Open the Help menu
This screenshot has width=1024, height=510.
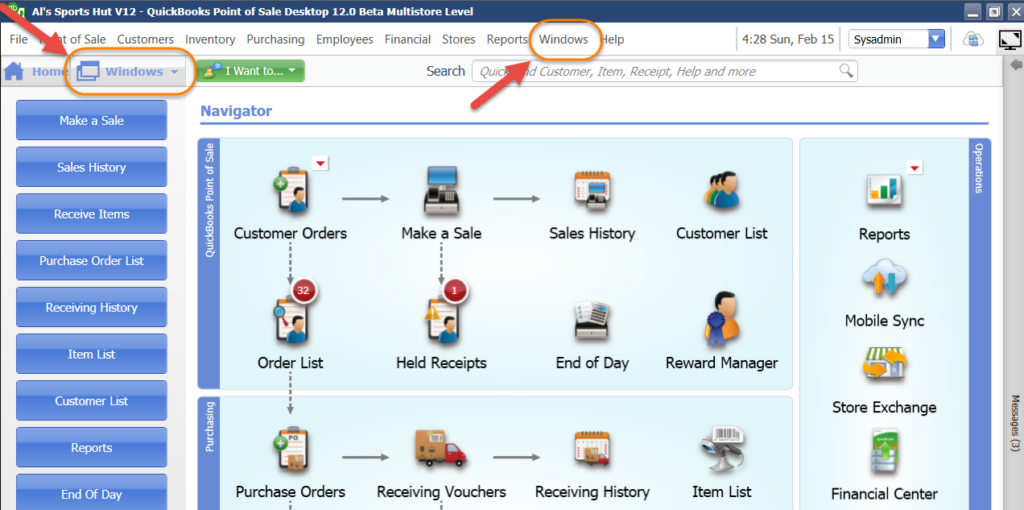(613, 39)
